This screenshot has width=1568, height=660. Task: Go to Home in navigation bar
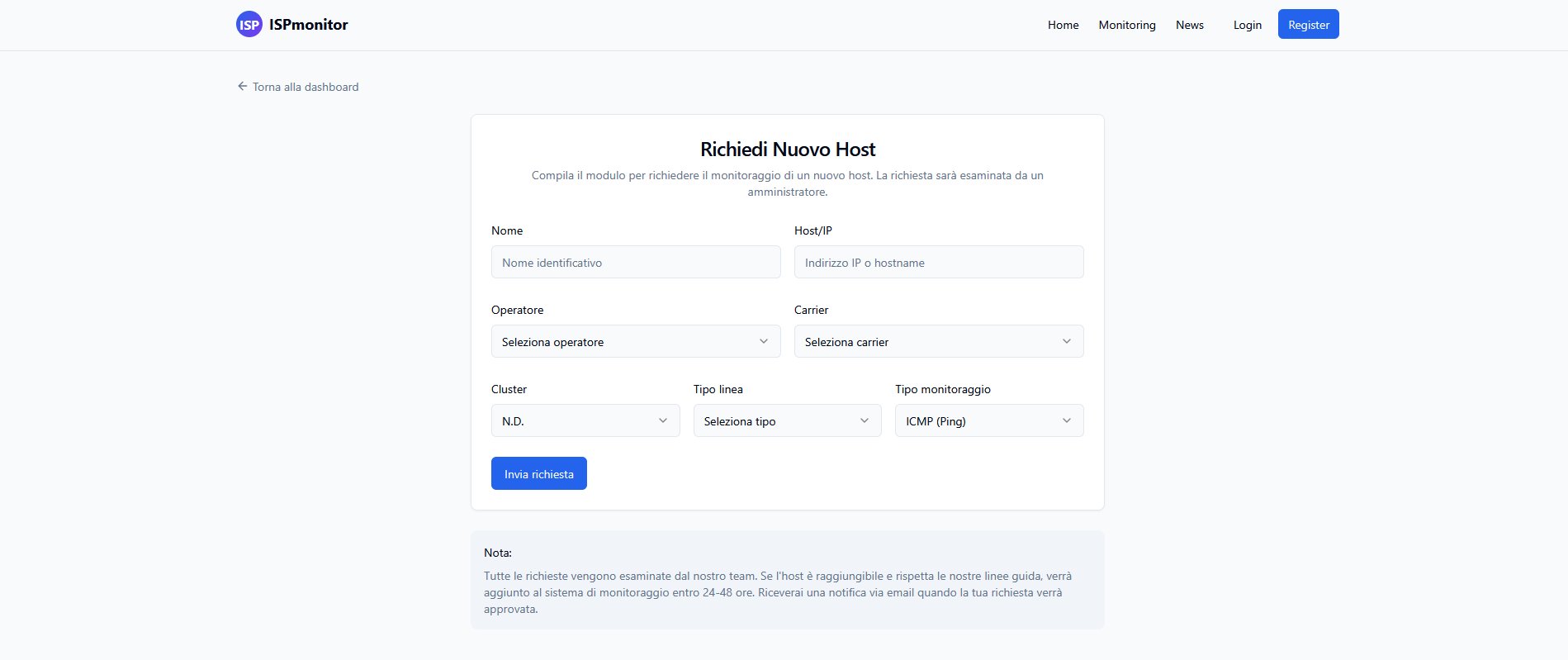[x=1063, y=25]
